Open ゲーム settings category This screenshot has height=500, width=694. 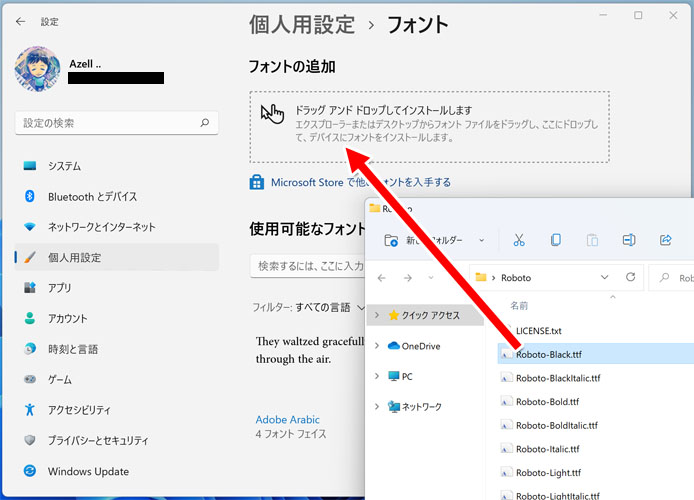(117, 379)
